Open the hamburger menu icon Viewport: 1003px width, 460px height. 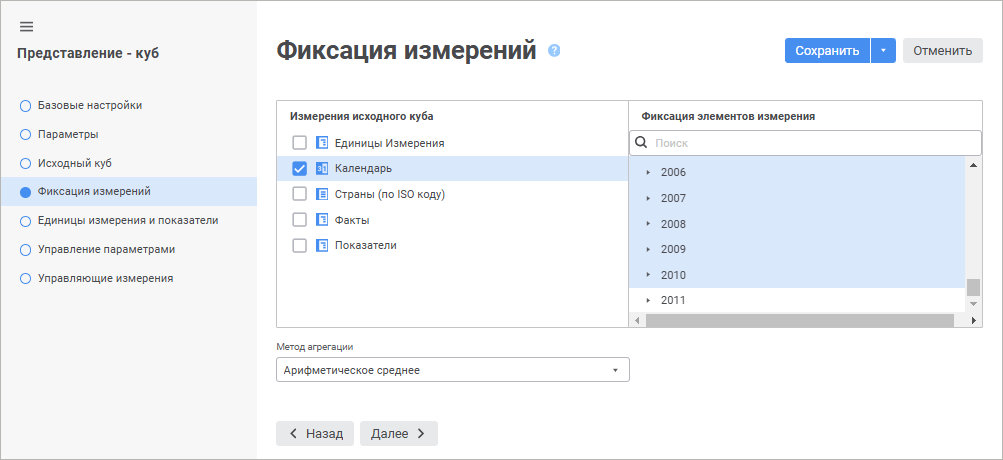click(x=27, y=26)
